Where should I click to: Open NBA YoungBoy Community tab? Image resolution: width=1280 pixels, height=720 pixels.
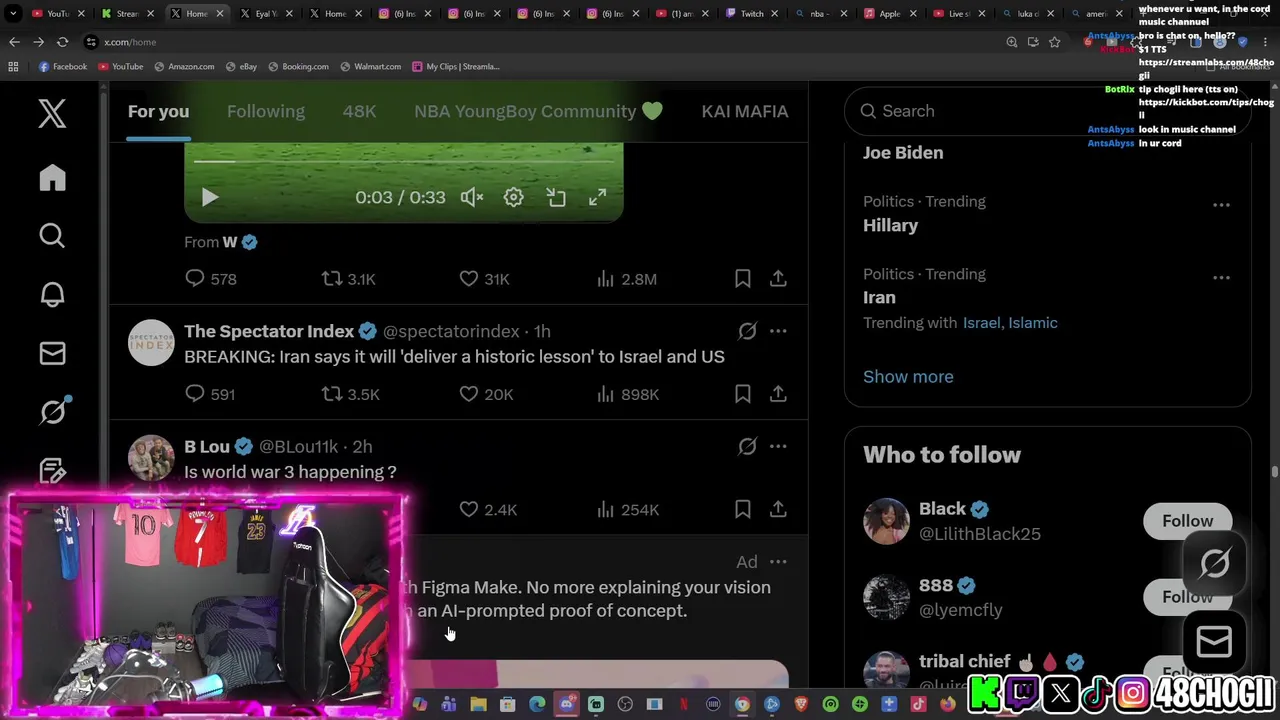point(538,111)
